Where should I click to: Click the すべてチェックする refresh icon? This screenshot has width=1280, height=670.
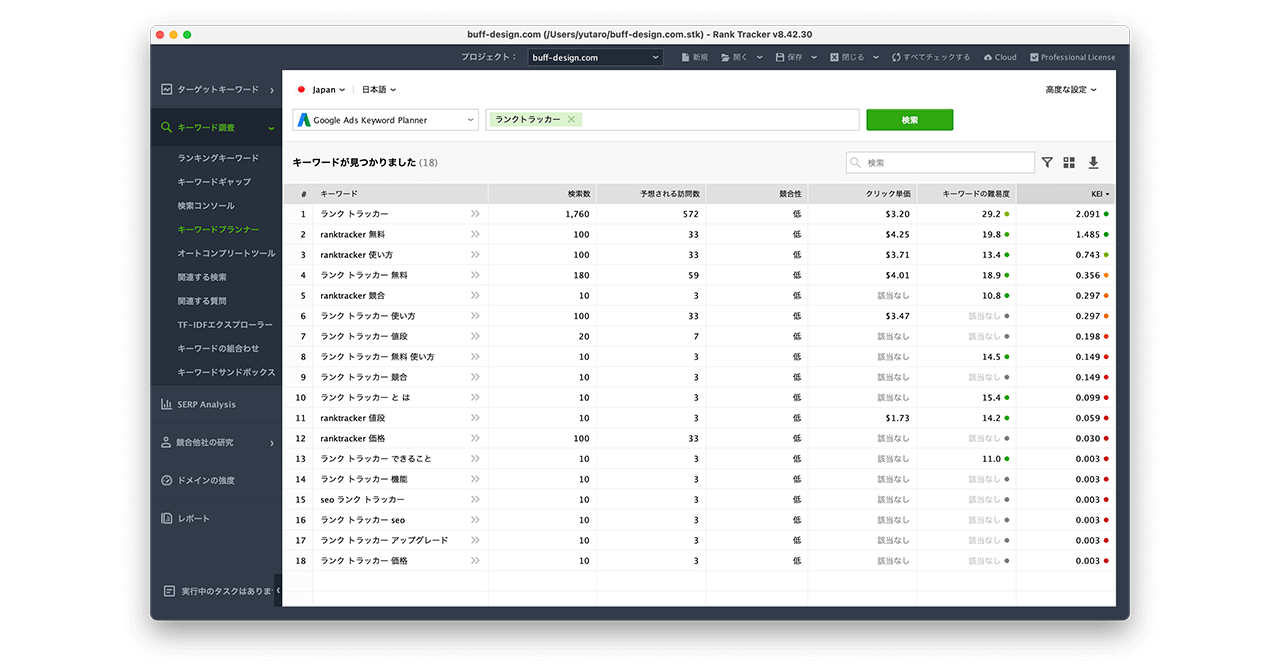896,58
